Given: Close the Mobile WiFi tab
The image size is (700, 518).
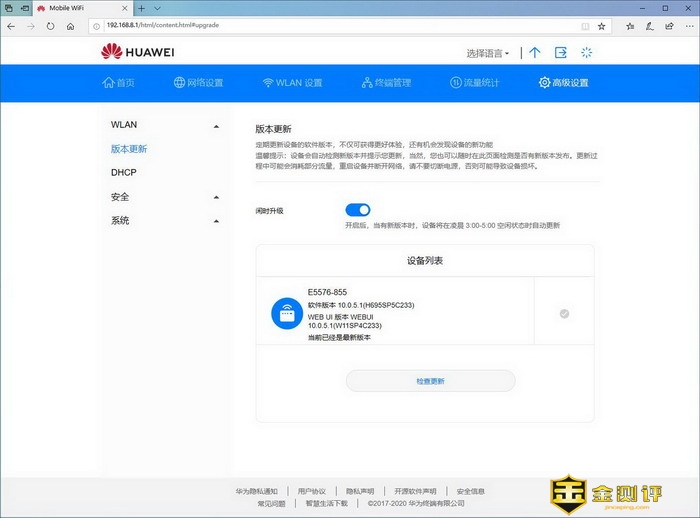Looking at the screenshot, I should click(x=125, y=8).
